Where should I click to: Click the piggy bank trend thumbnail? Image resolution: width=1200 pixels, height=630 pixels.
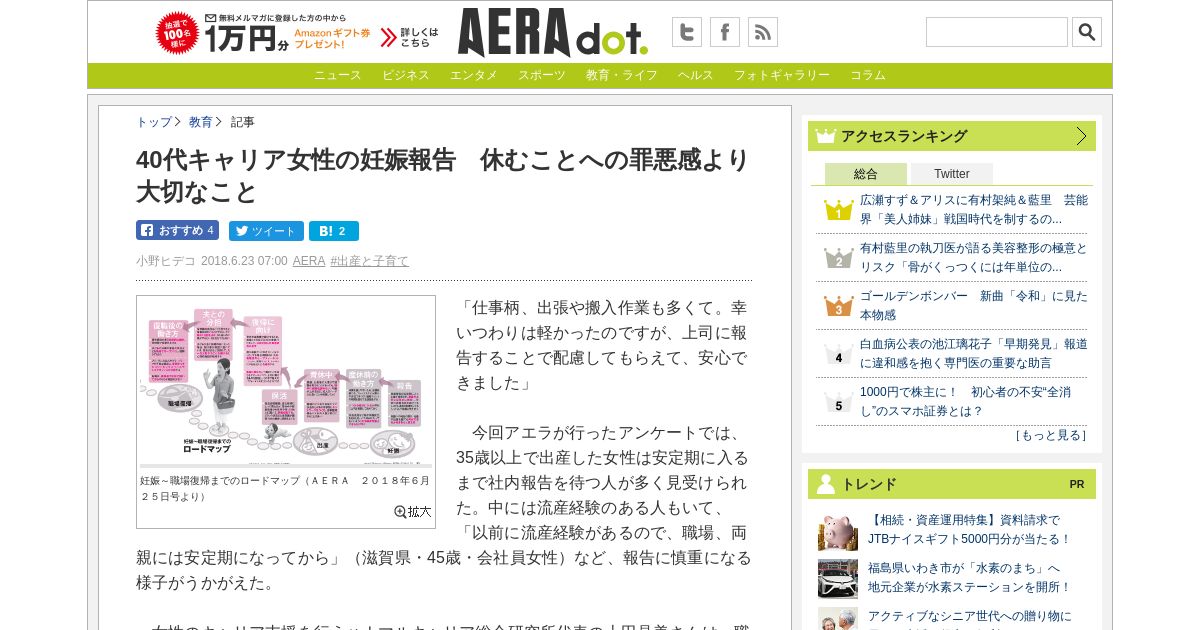838,531
